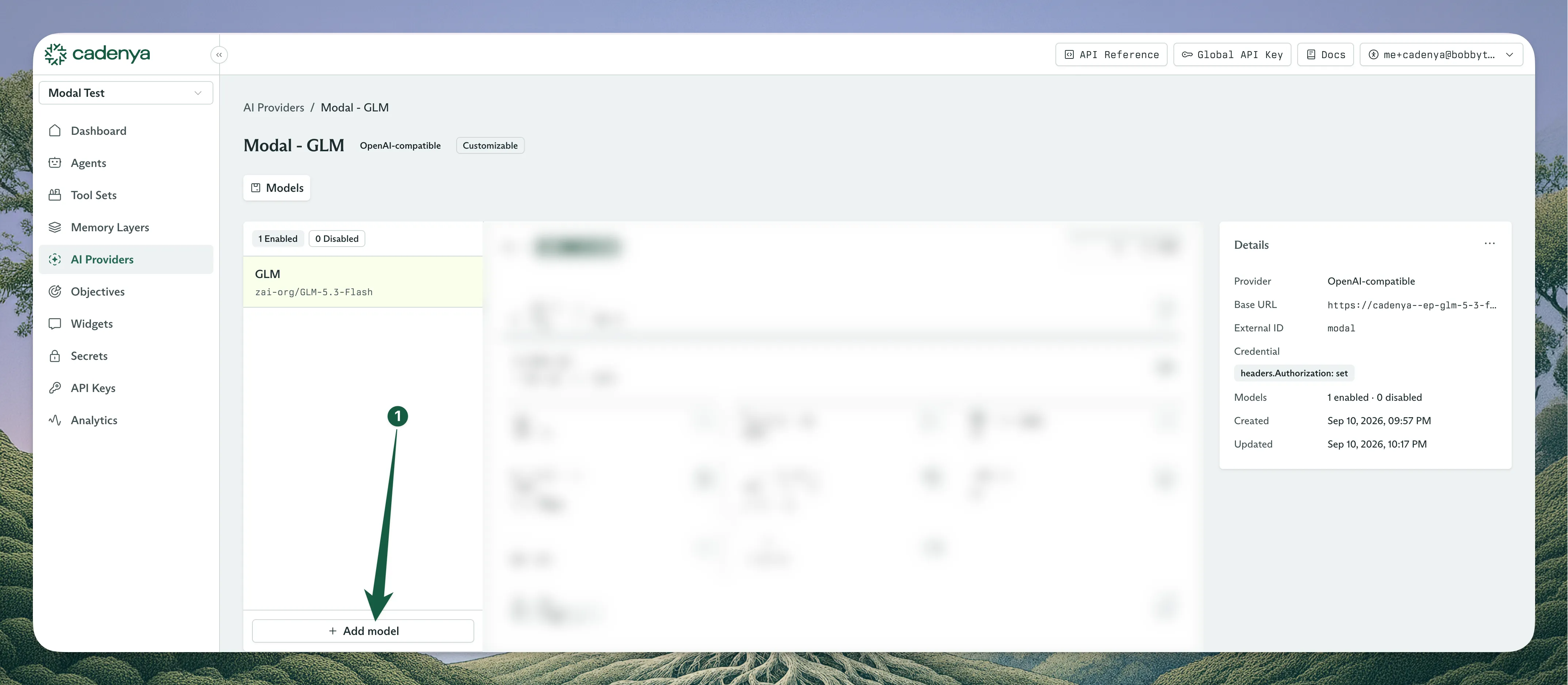Click the Cadenya logo
1568x685 pixels.
(x=98, y=54)
